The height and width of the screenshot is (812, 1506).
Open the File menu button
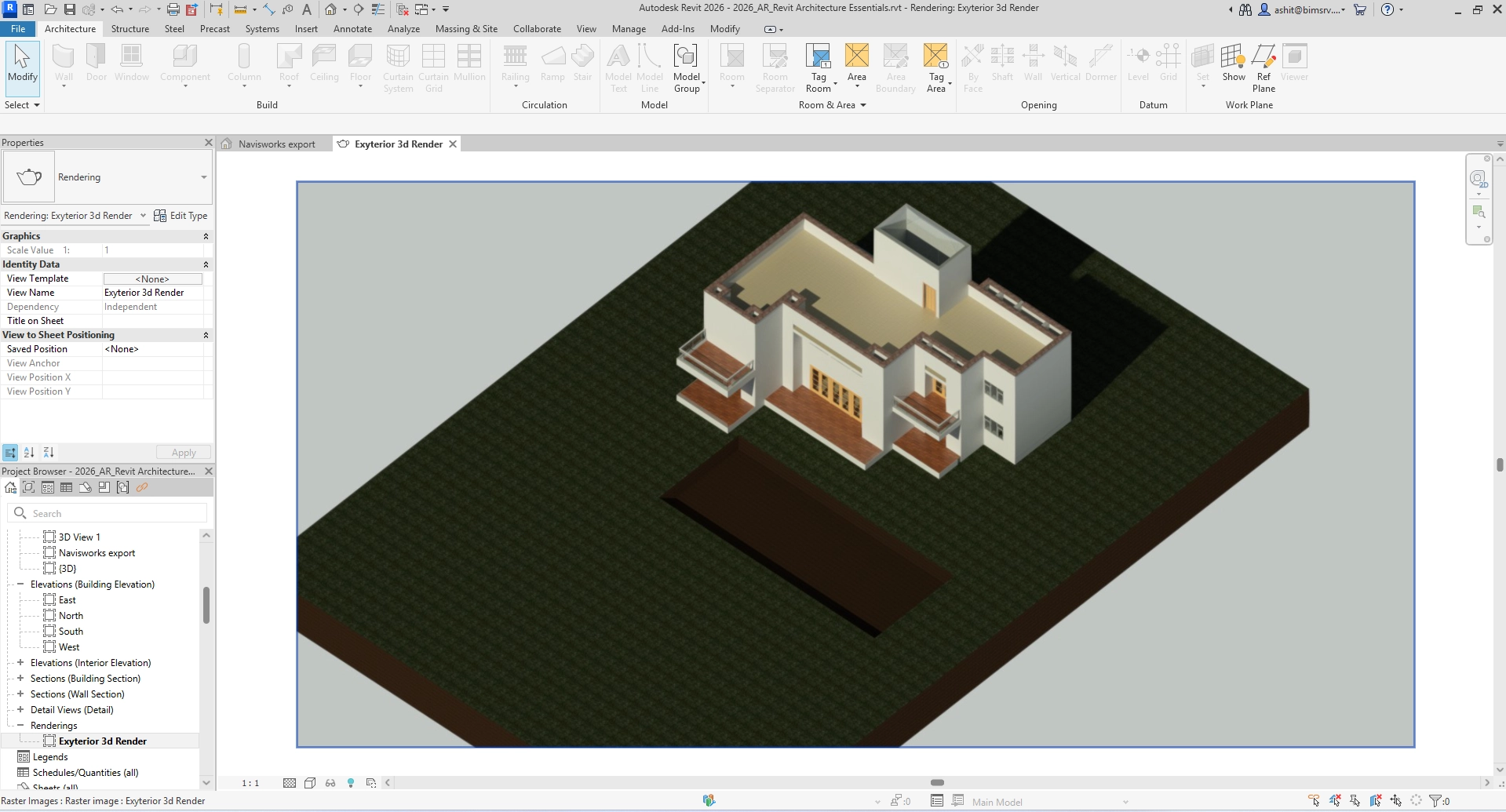18,29
